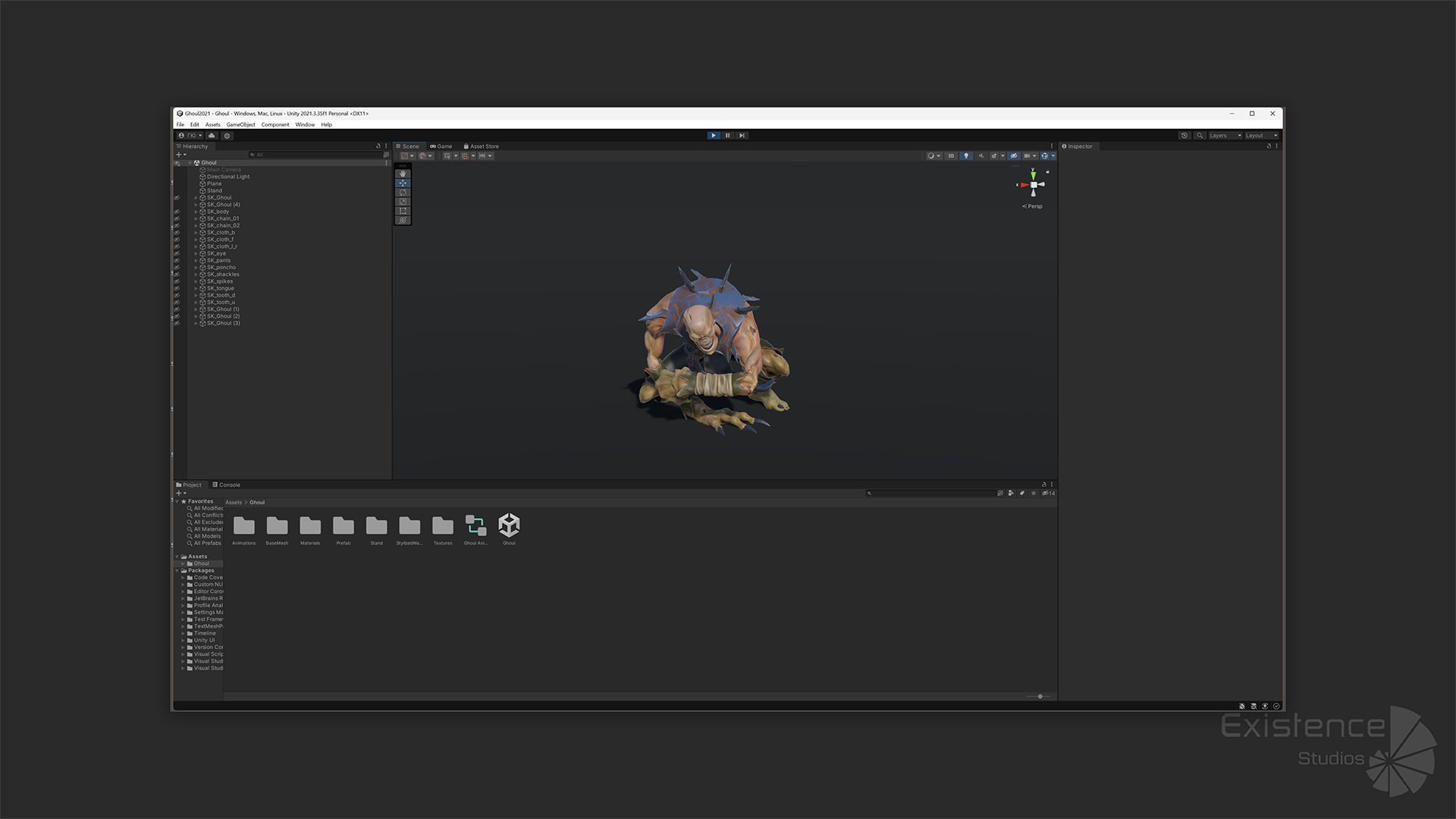Open Project panel create plus dropdown
Screen dimensions: 1456x819
[181, 494]
